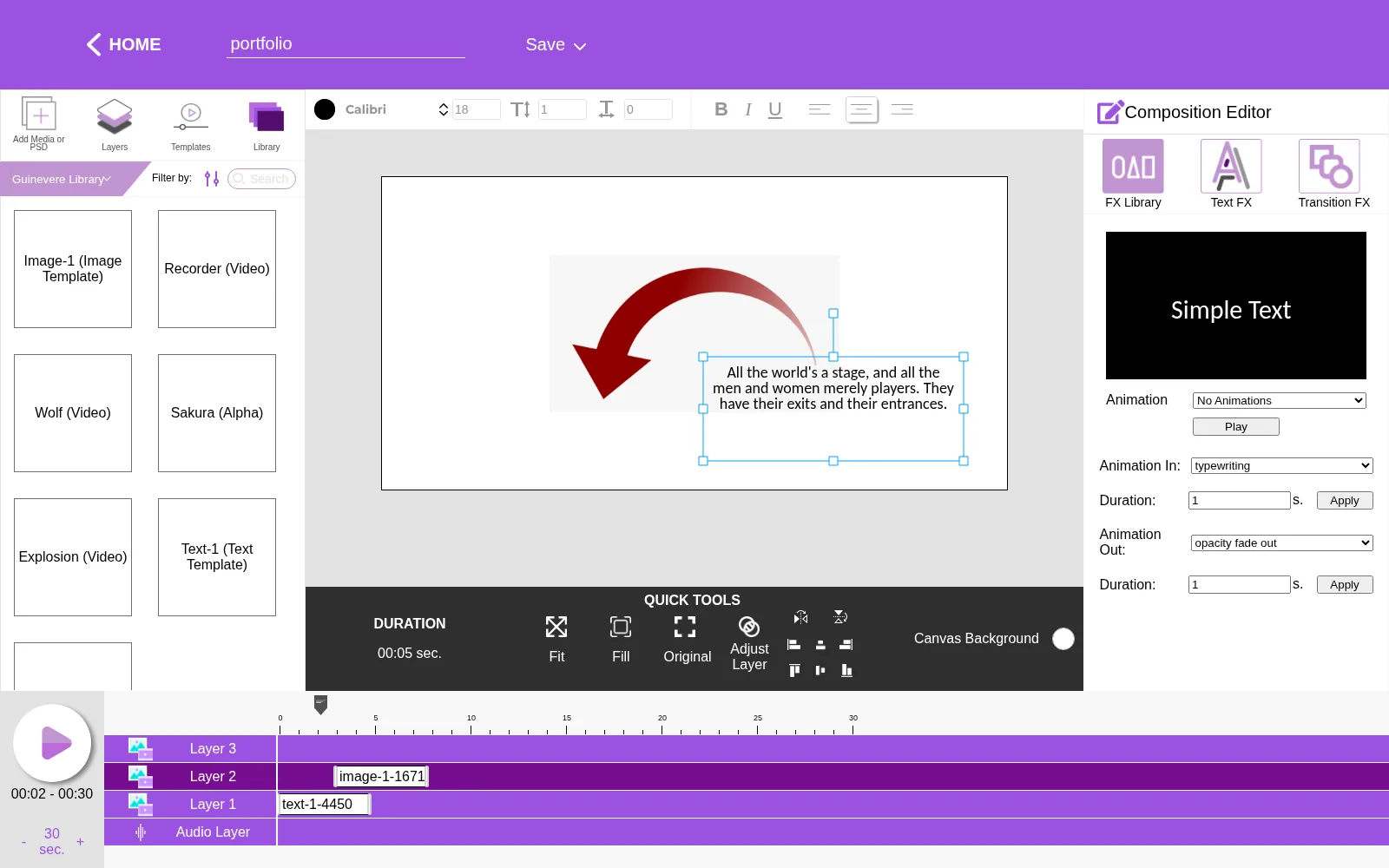Flip the selected layer horizontally
Image resolution: width=1389 pixels, height=868 pixels.
[x=800, y=617]
